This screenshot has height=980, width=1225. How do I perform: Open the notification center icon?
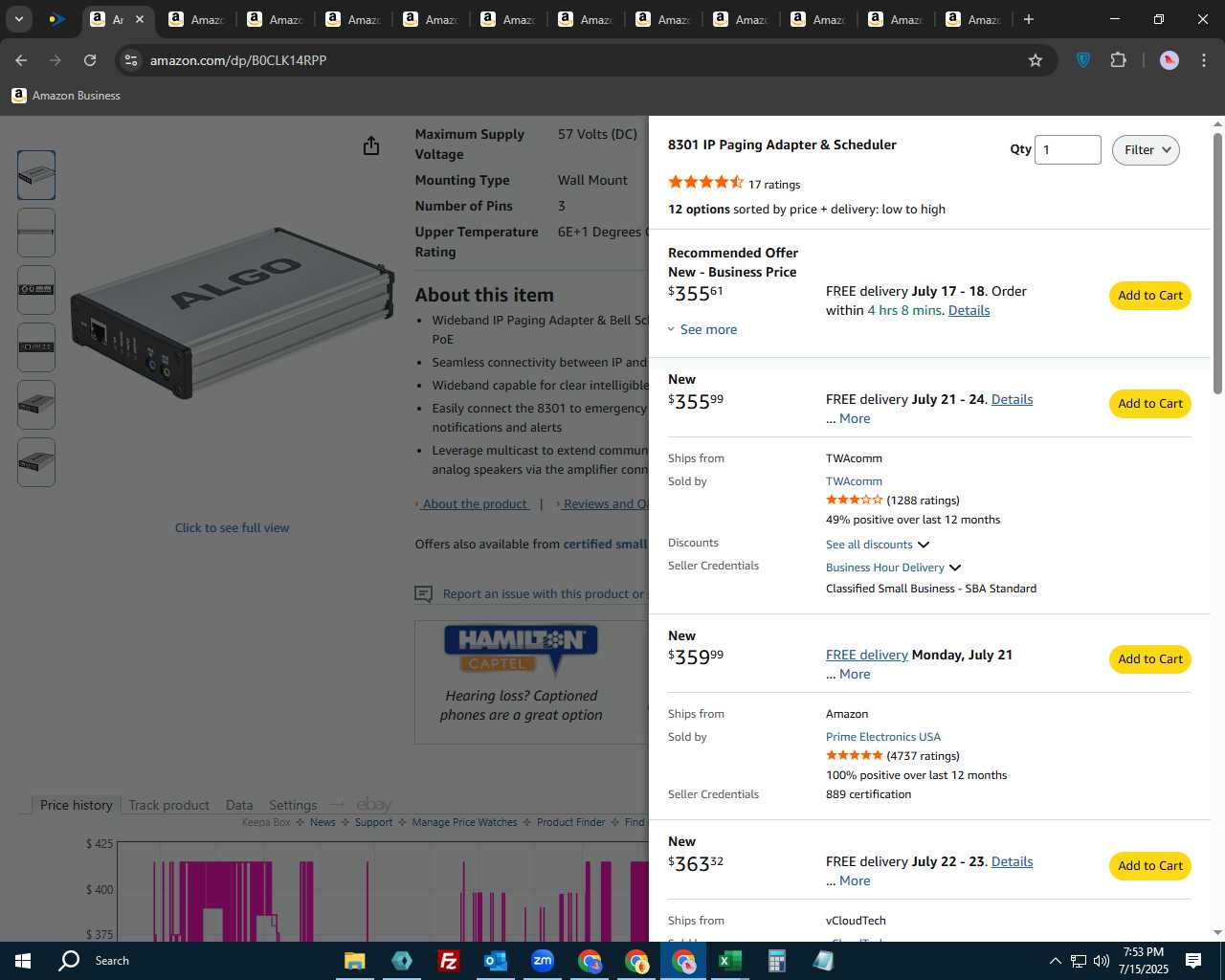pyautogui.click(x=1193, y=961)
